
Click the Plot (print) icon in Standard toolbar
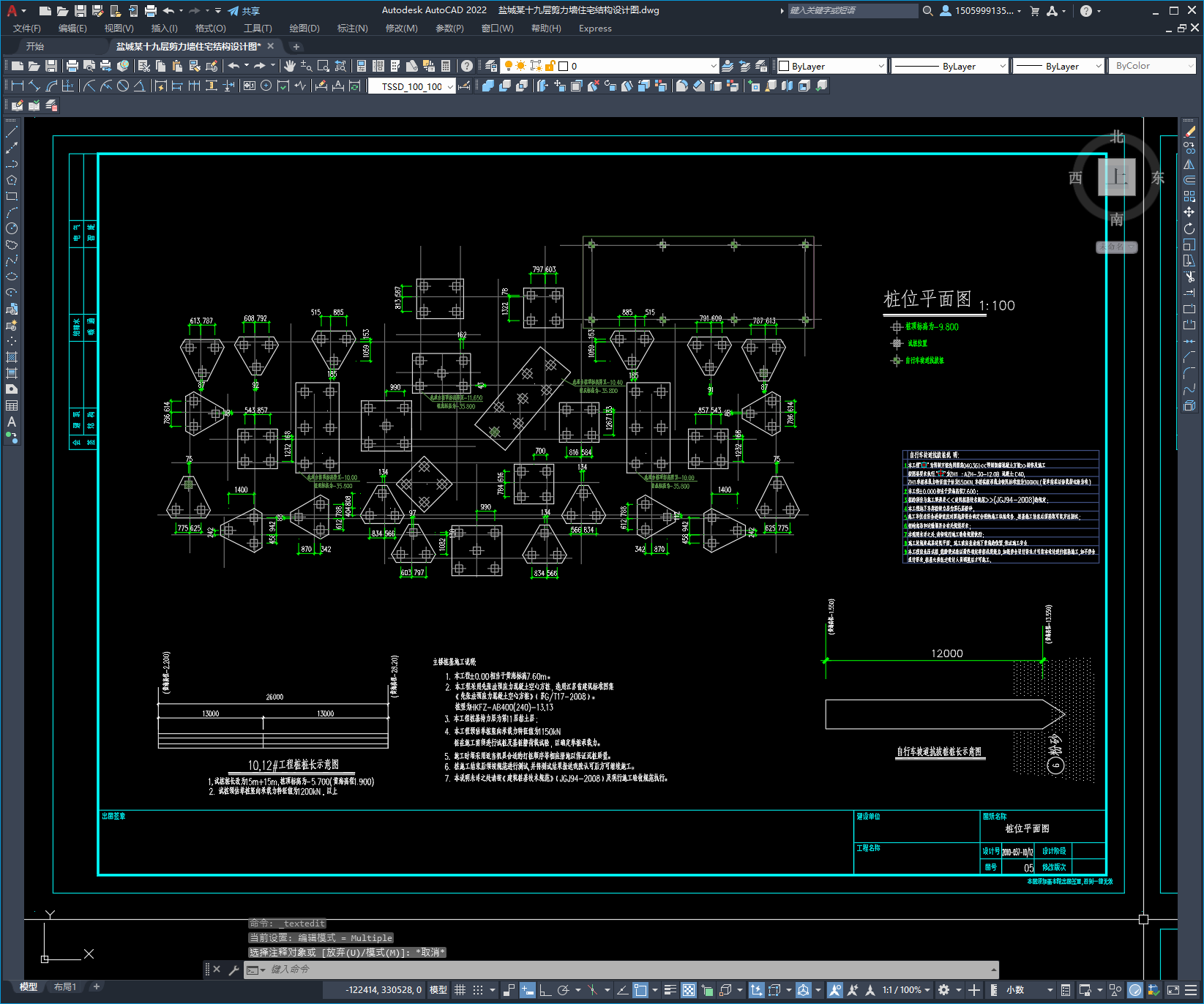pyautogui.click(x=72, y=66)
